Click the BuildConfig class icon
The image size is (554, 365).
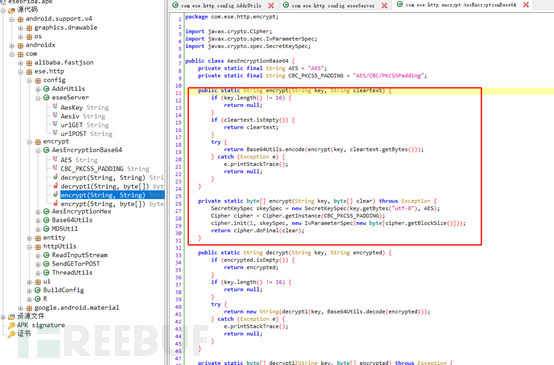coord(38,290)
